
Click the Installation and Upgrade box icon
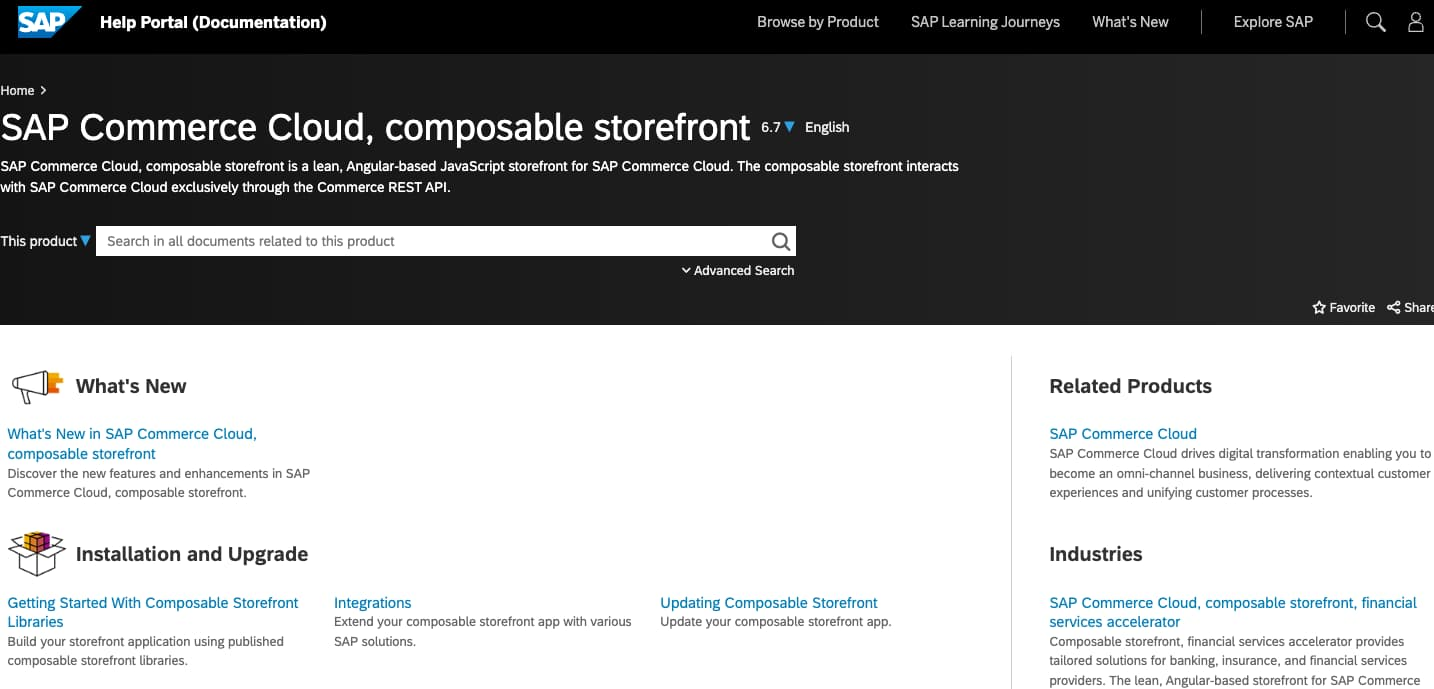(x=36, y=554)
